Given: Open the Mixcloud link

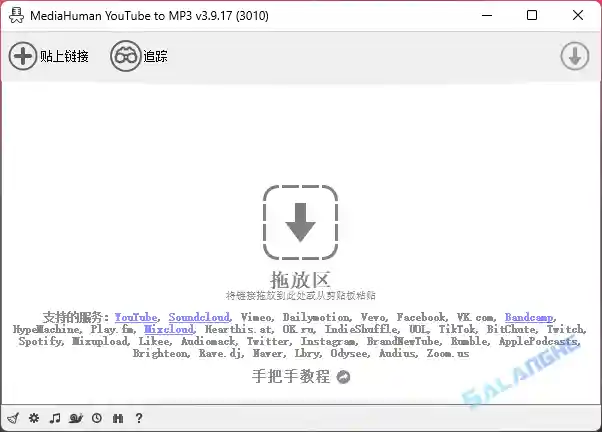Looking at the screenshot, I should pyautogui.click(x=169, y=329).
